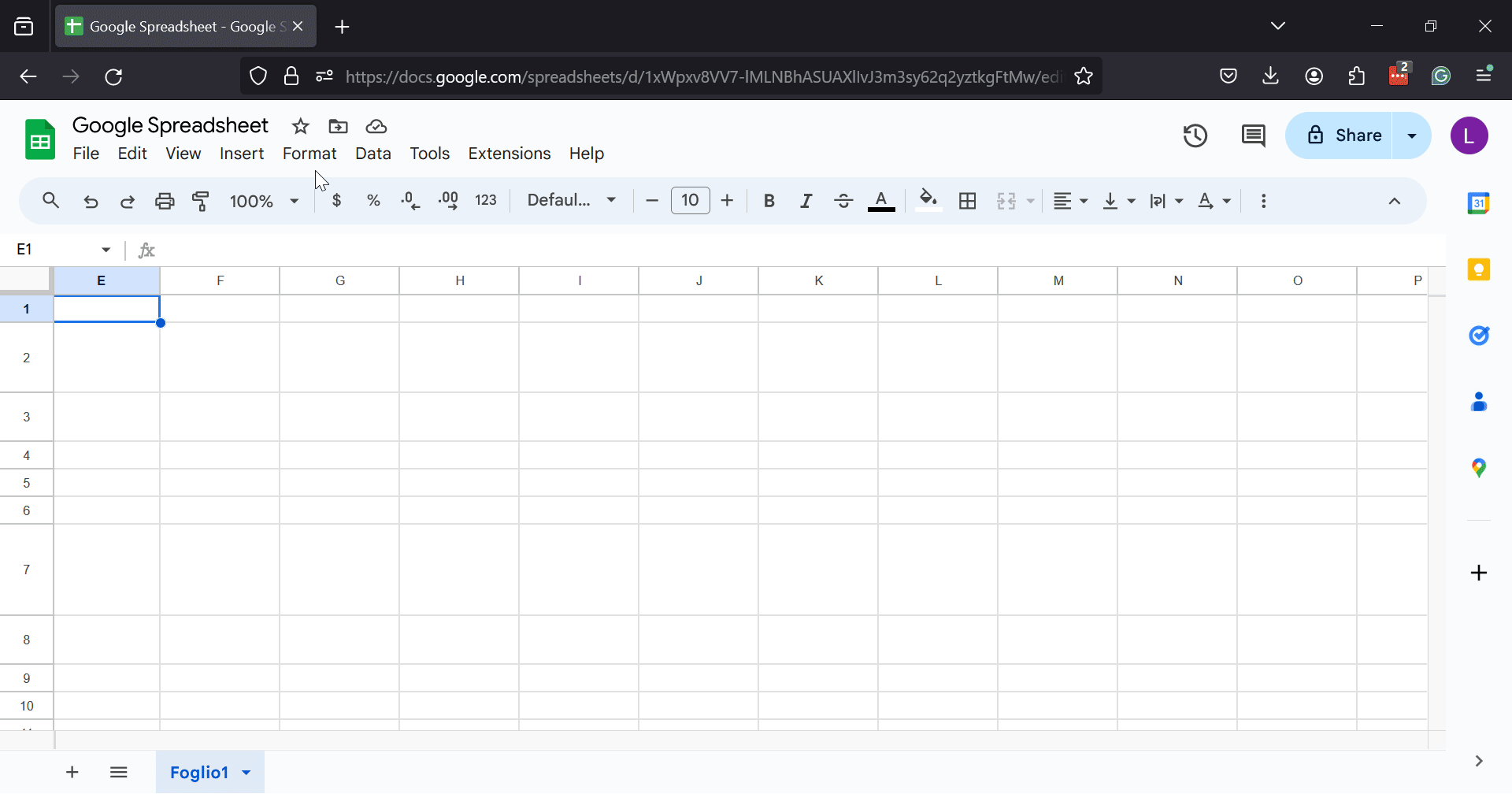Toggle strikethrough formatting

[x=843, y=201]
